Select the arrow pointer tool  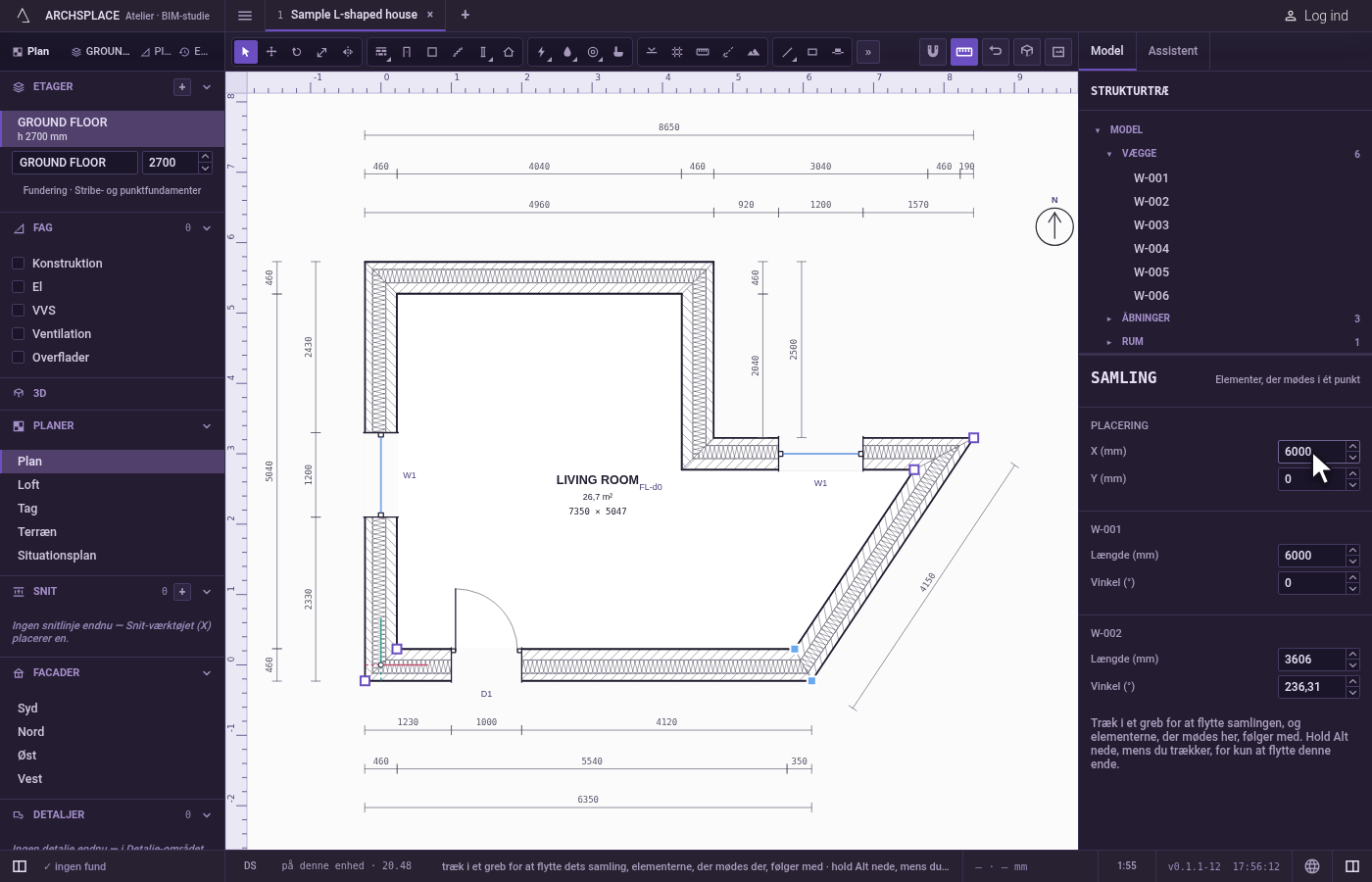pos(246,52)
